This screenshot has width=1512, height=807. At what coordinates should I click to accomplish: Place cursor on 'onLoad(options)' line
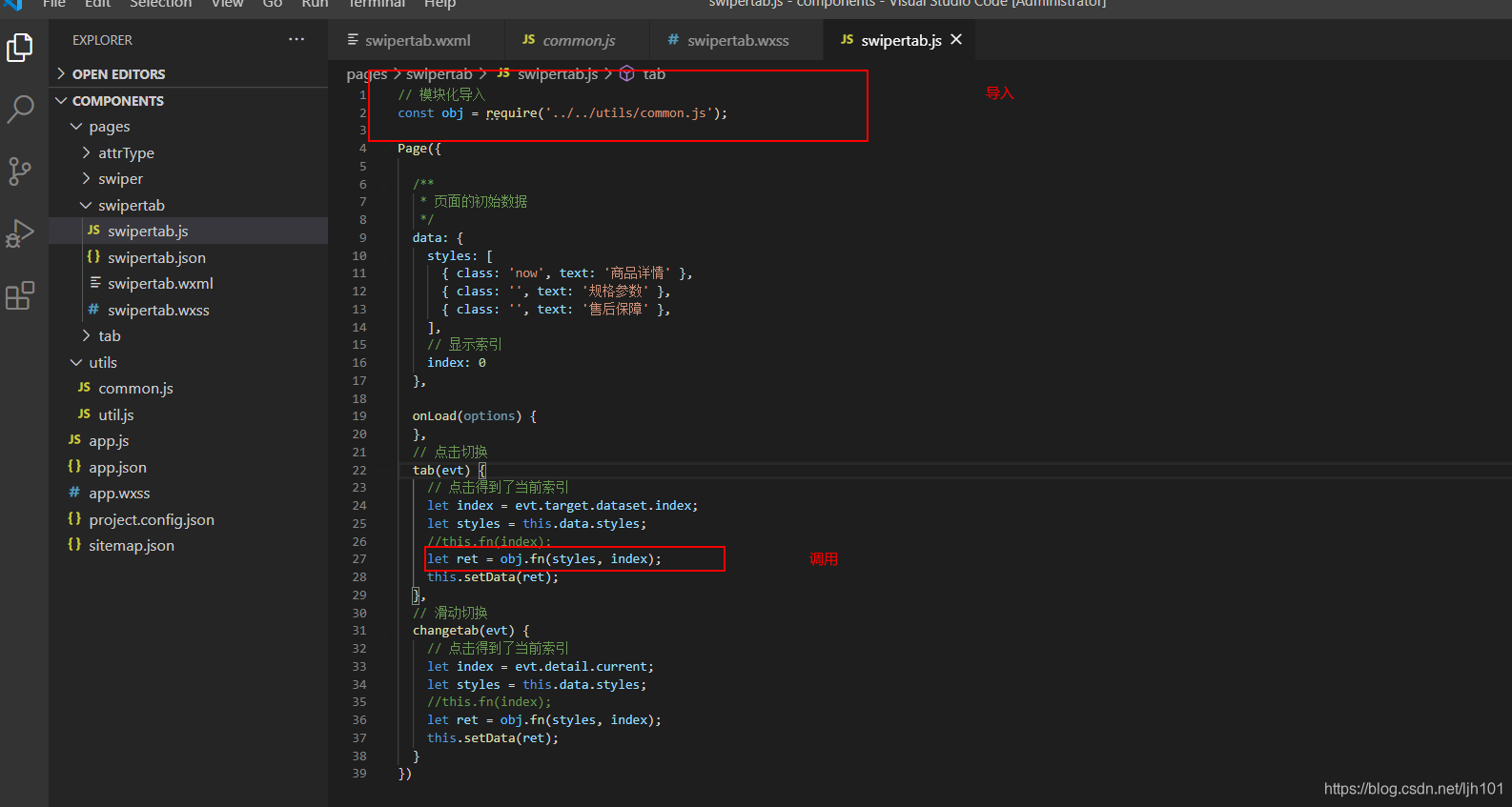point(474,416)
